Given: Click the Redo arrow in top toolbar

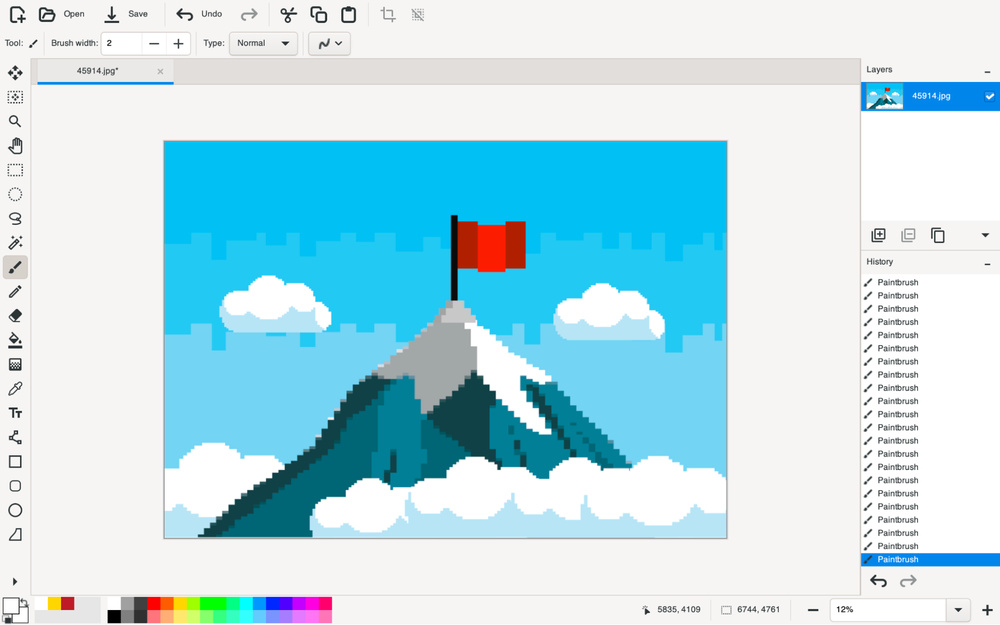Looking at the screenshot, I should (249, 14).
